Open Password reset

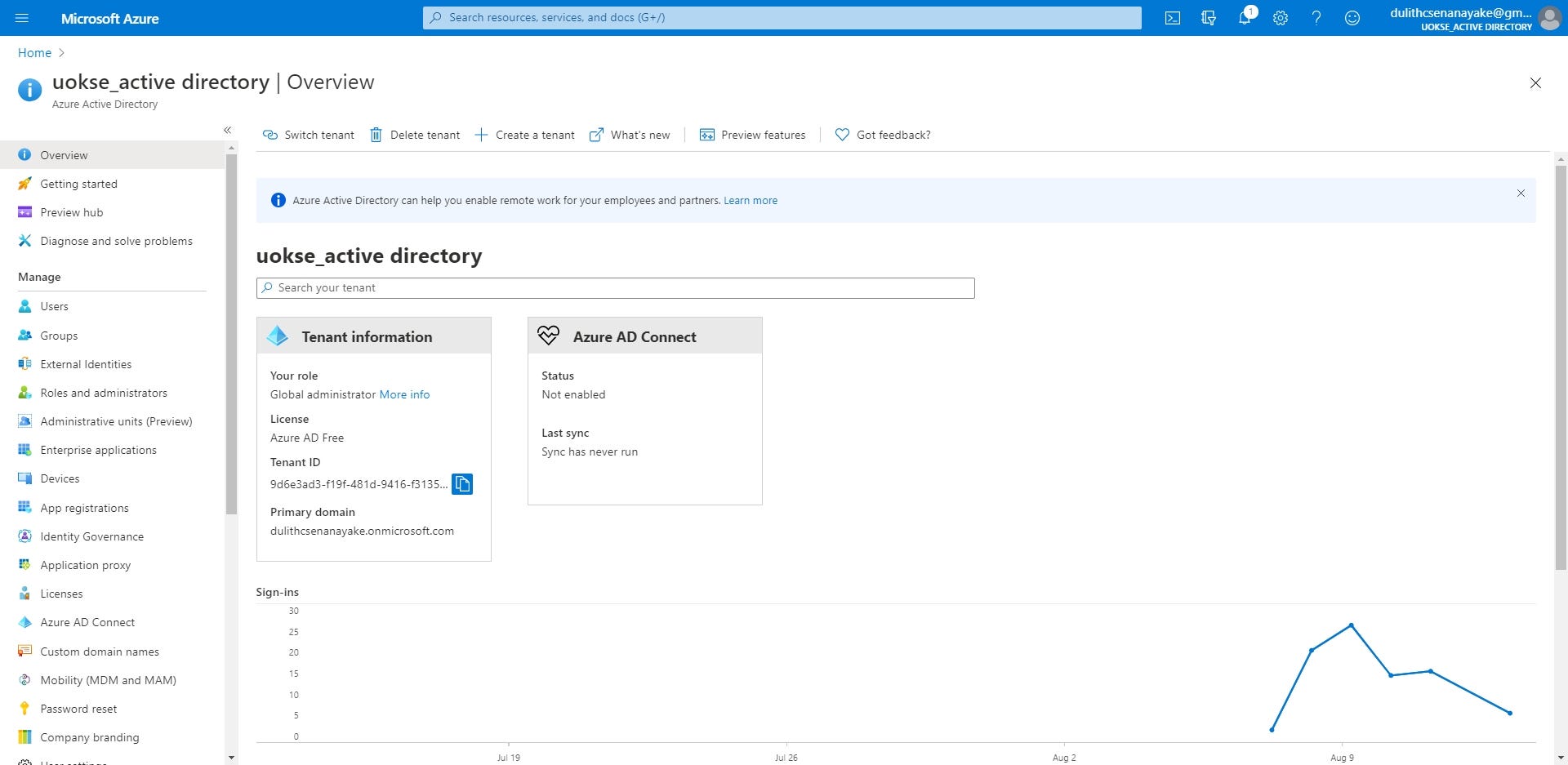(x=112, y=709)
